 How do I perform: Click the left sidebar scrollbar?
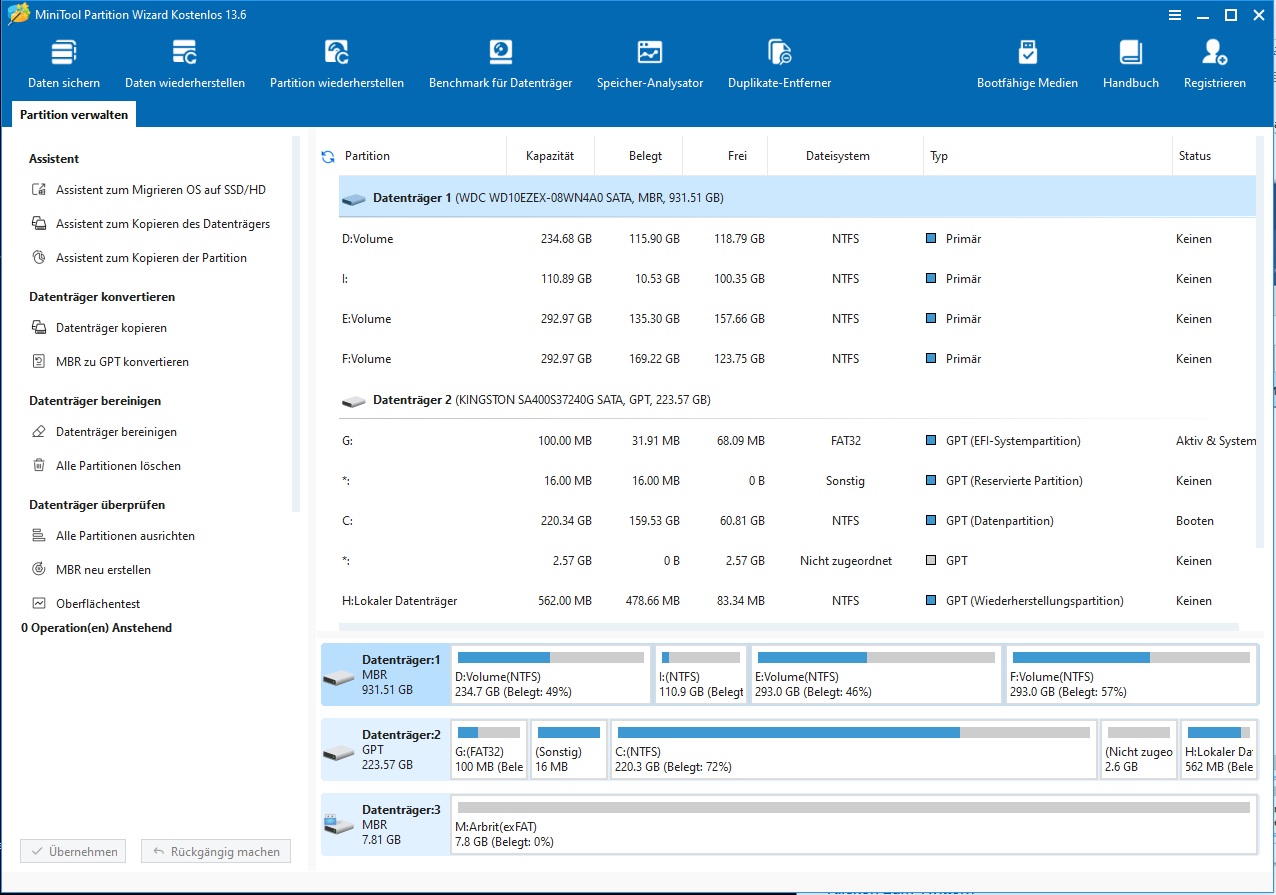(295, 325)
